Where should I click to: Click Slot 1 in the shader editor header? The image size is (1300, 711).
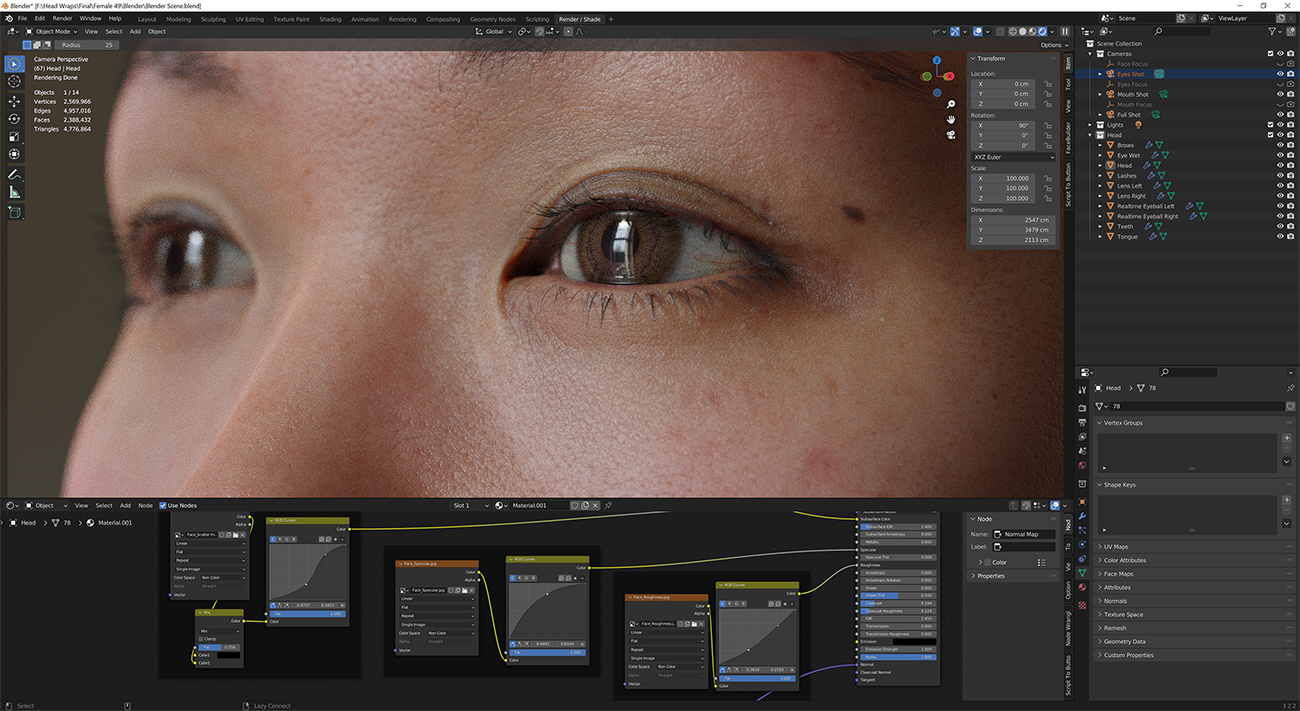[460, 505]
